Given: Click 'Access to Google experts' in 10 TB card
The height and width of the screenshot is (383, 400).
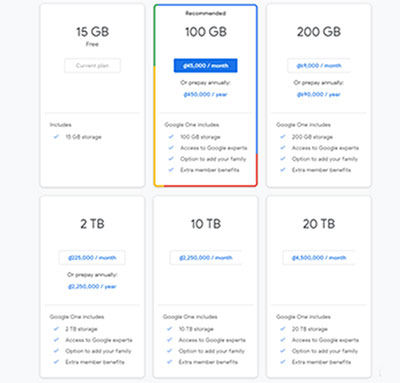Looking at the screenshot, I should (x=212, y=340).
